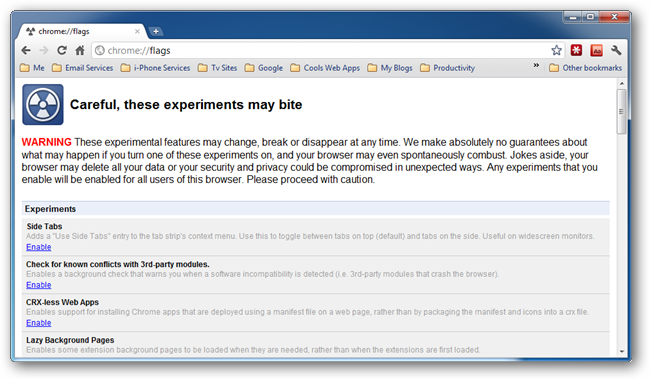This screenshot has height=380, width=650.
Task: Maximize the Chrome window
Action: tap(590, 17)
